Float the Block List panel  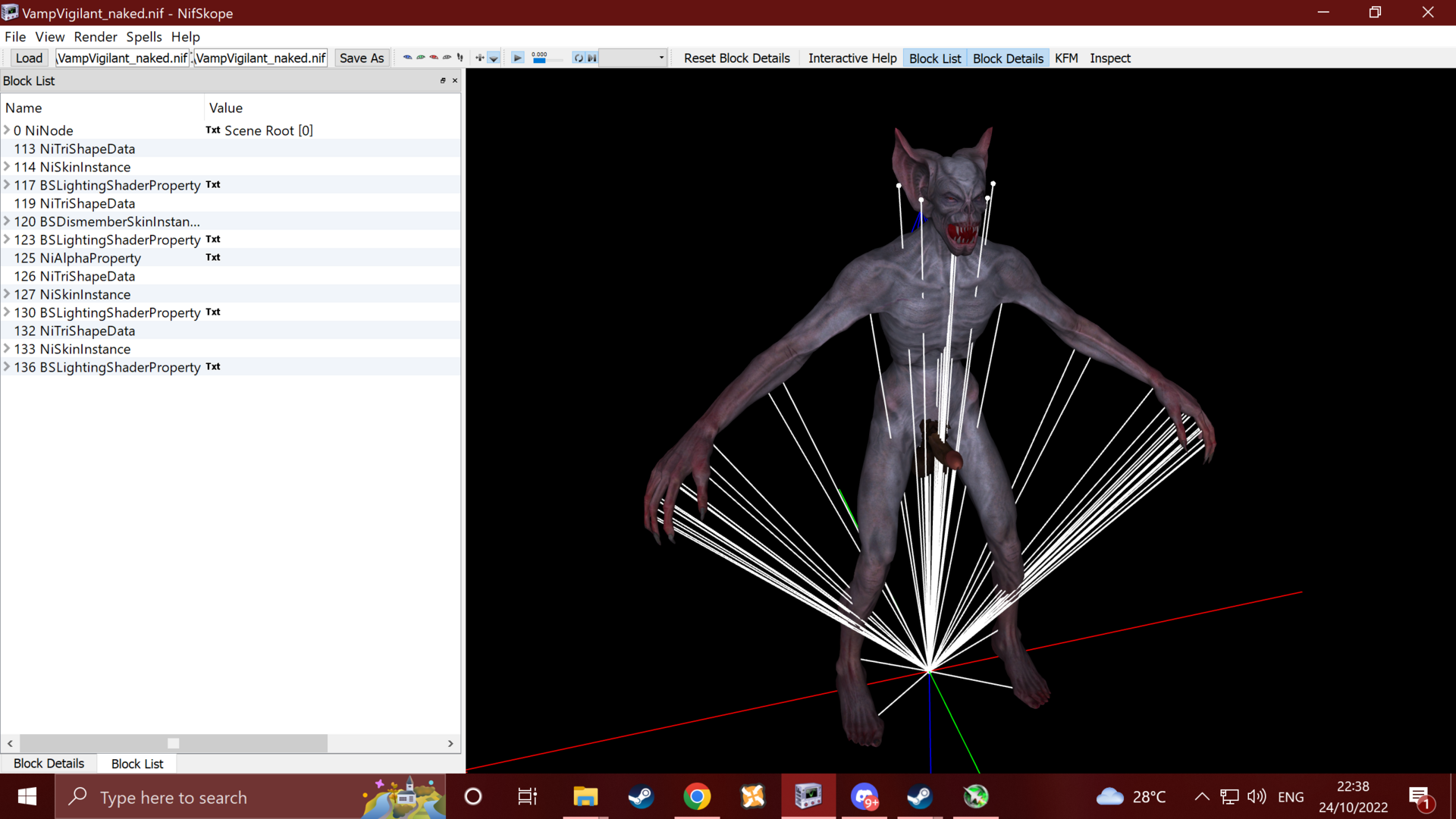(443, 80)
